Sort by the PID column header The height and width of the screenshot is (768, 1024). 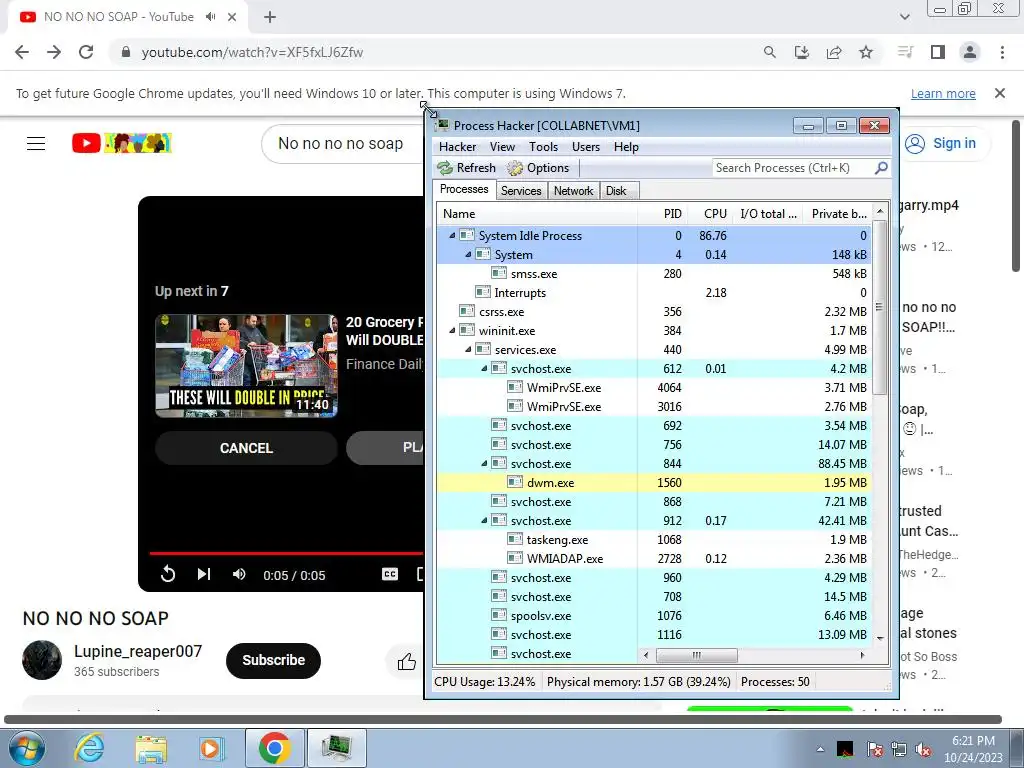663,214
